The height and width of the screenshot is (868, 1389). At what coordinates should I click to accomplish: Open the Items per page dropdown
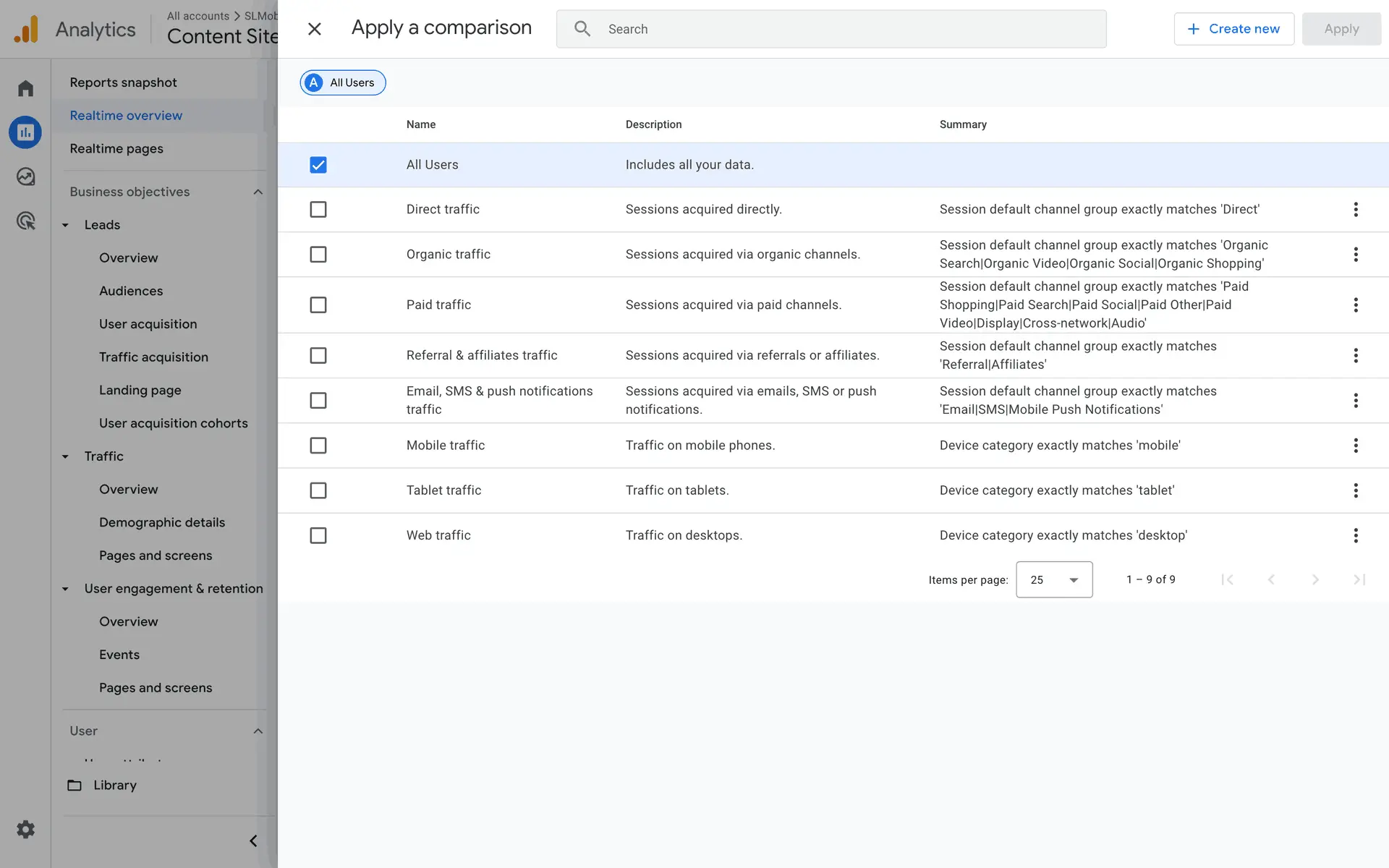coord(1053,579)
